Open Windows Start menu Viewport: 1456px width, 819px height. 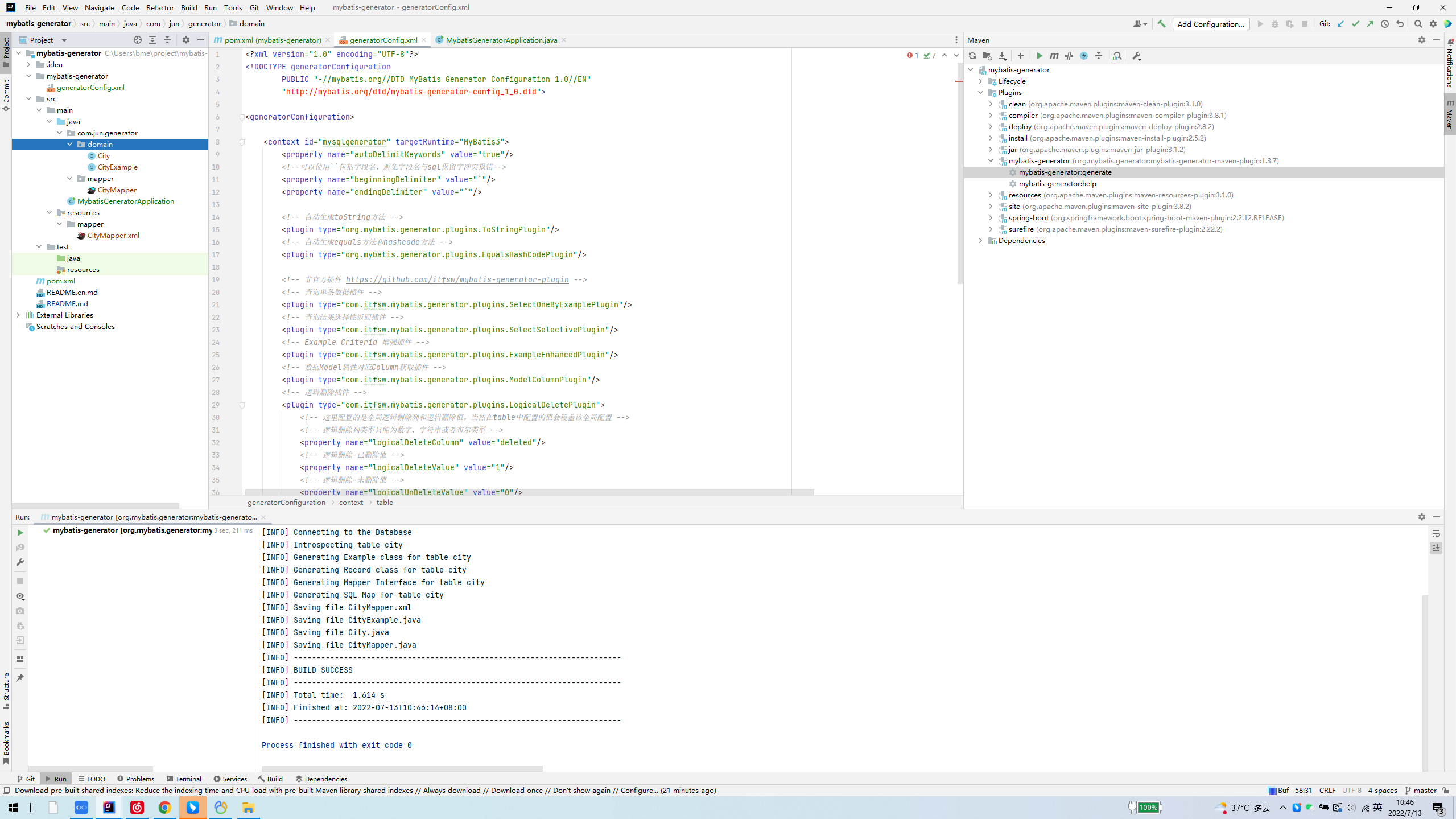[x=13, y=807]
